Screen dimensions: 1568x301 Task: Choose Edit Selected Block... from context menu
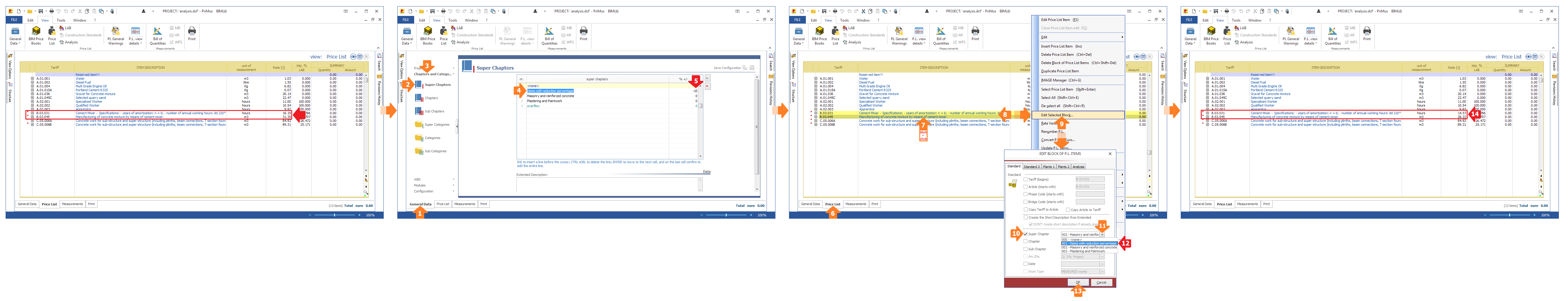click(x=1078, y=115)
